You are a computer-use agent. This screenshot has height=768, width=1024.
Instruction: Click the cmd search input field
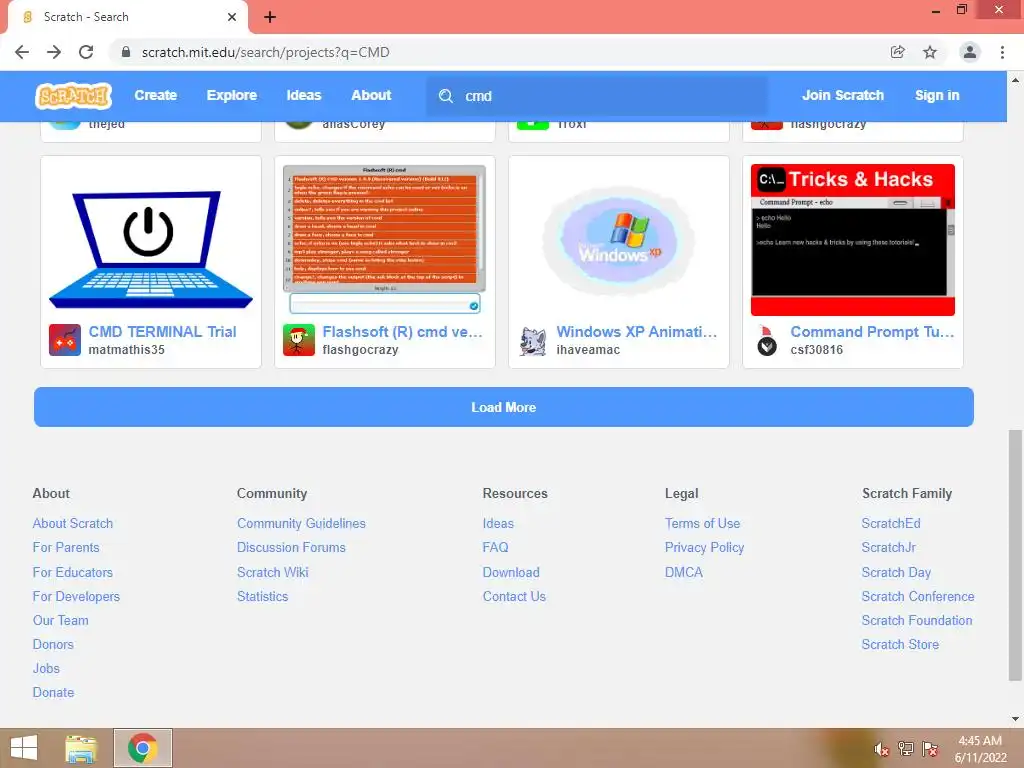click(x=597, y=96)
